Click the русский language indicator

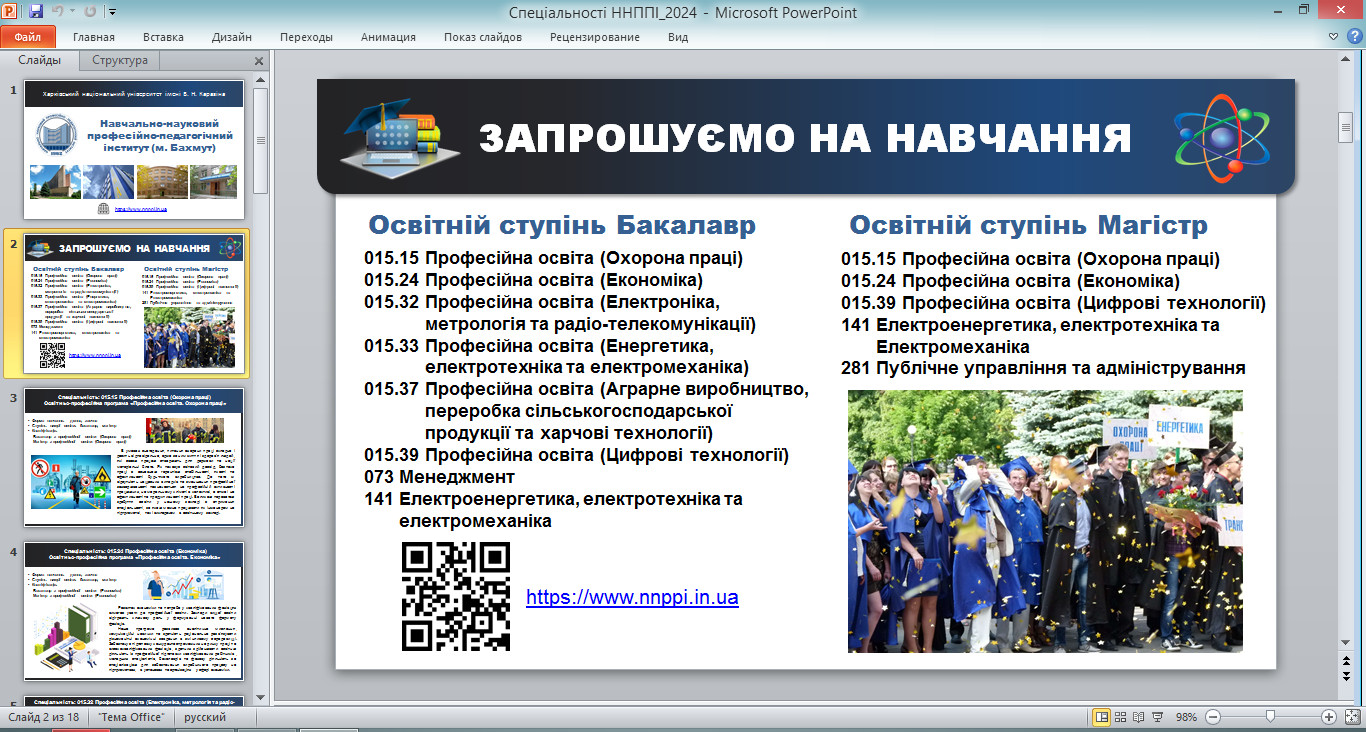[205, 718]
